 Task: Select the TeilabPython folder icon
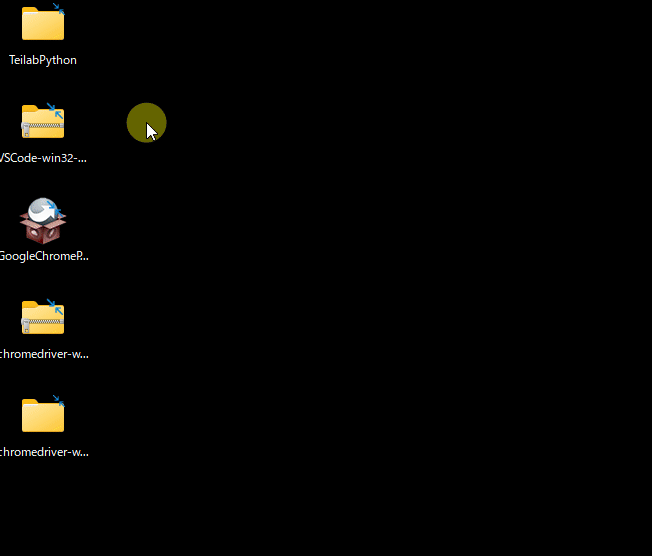coord(43,23)
